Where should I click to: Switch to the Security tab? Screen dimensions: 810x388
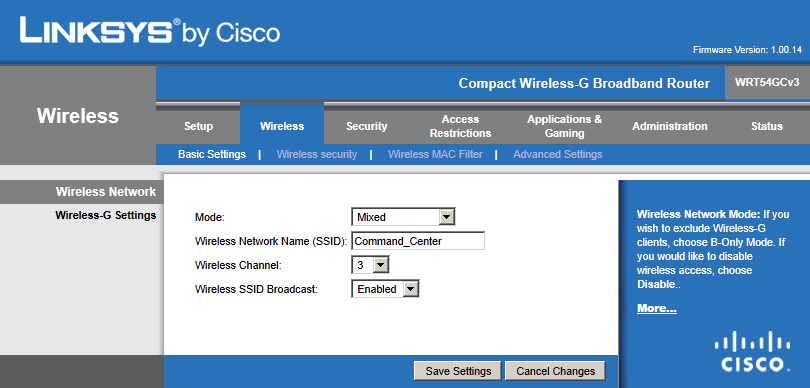(366, 126)
